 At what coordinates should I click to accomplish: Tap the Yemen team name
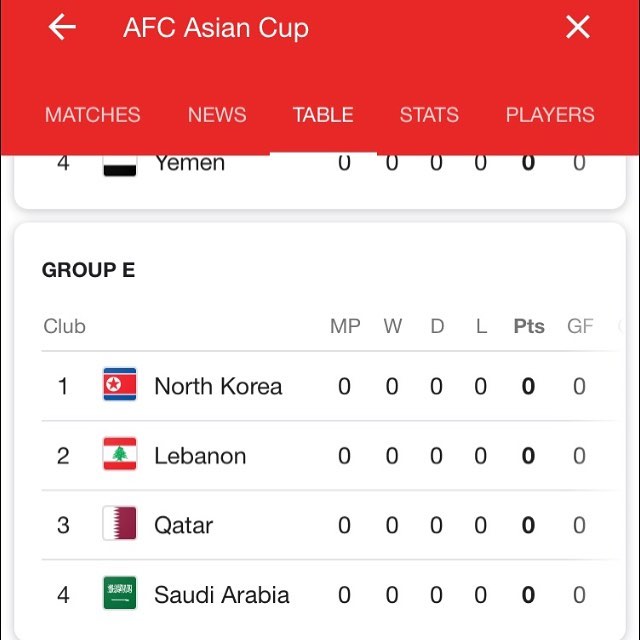point(190,165)
